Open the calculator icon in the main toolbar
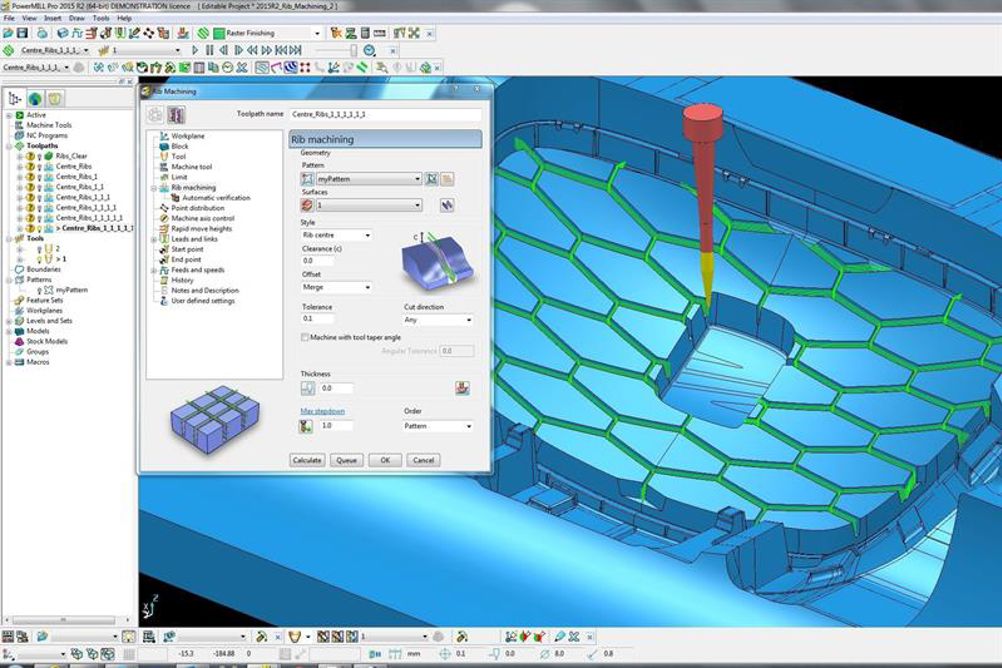1002x668 pixels. point(365,33)
